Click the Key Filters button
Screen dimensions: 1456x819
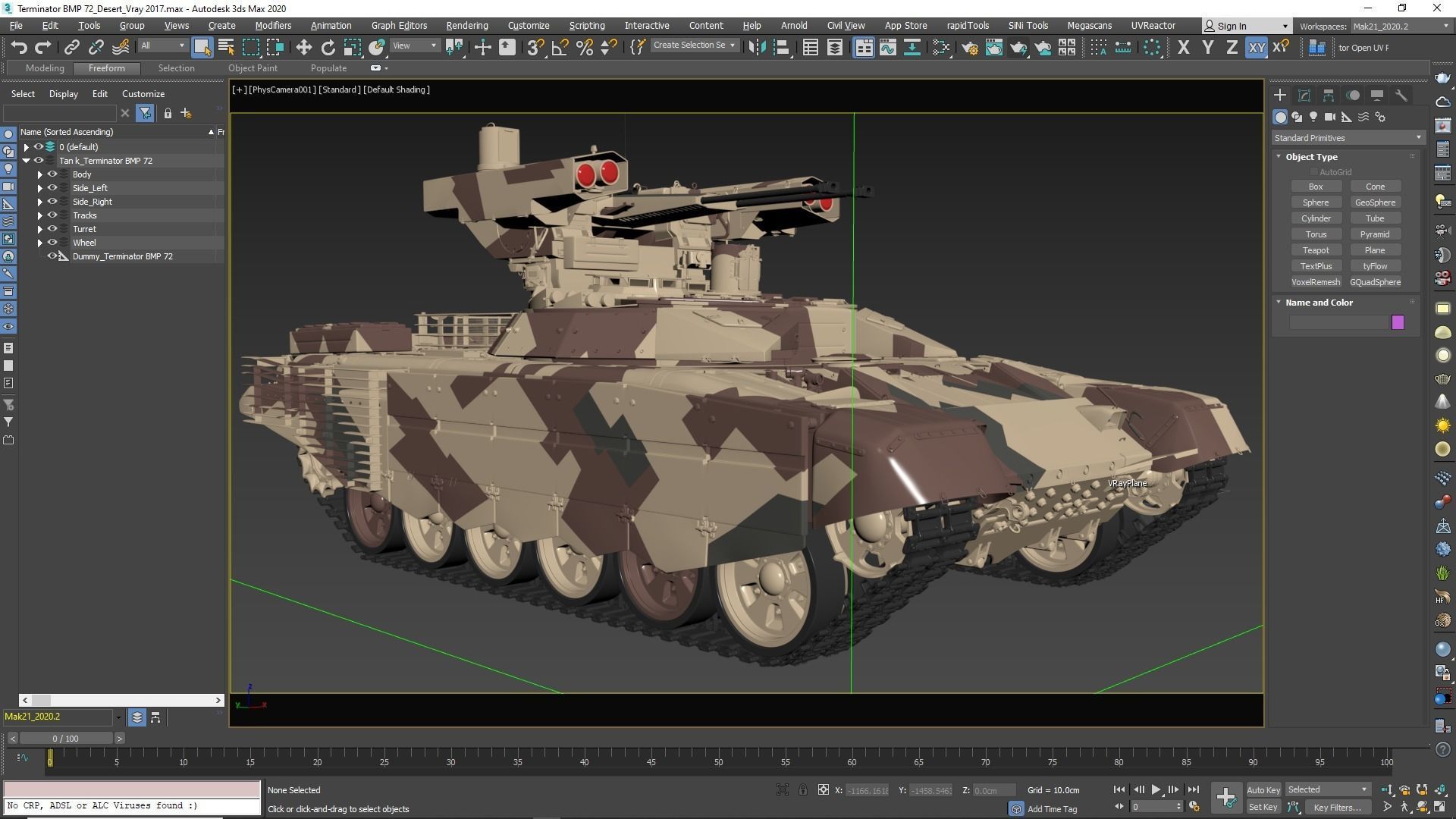click(1336, 807)
